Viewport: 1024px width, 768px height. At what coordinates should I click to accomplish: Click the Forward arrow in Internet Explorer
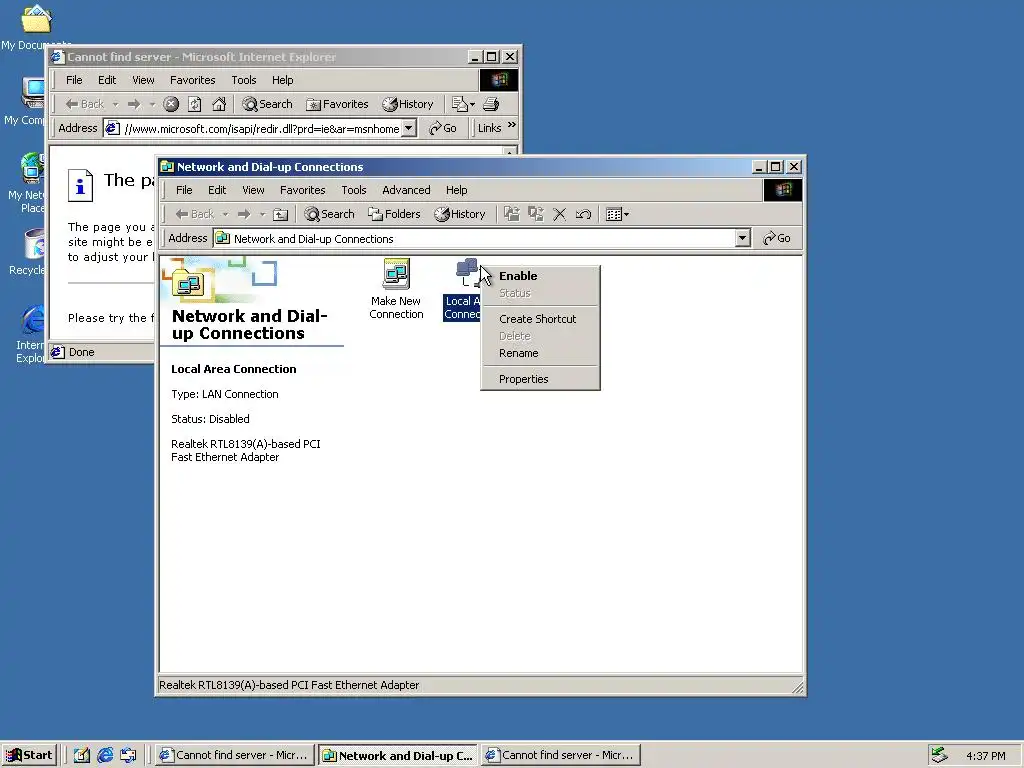(134, 104)
